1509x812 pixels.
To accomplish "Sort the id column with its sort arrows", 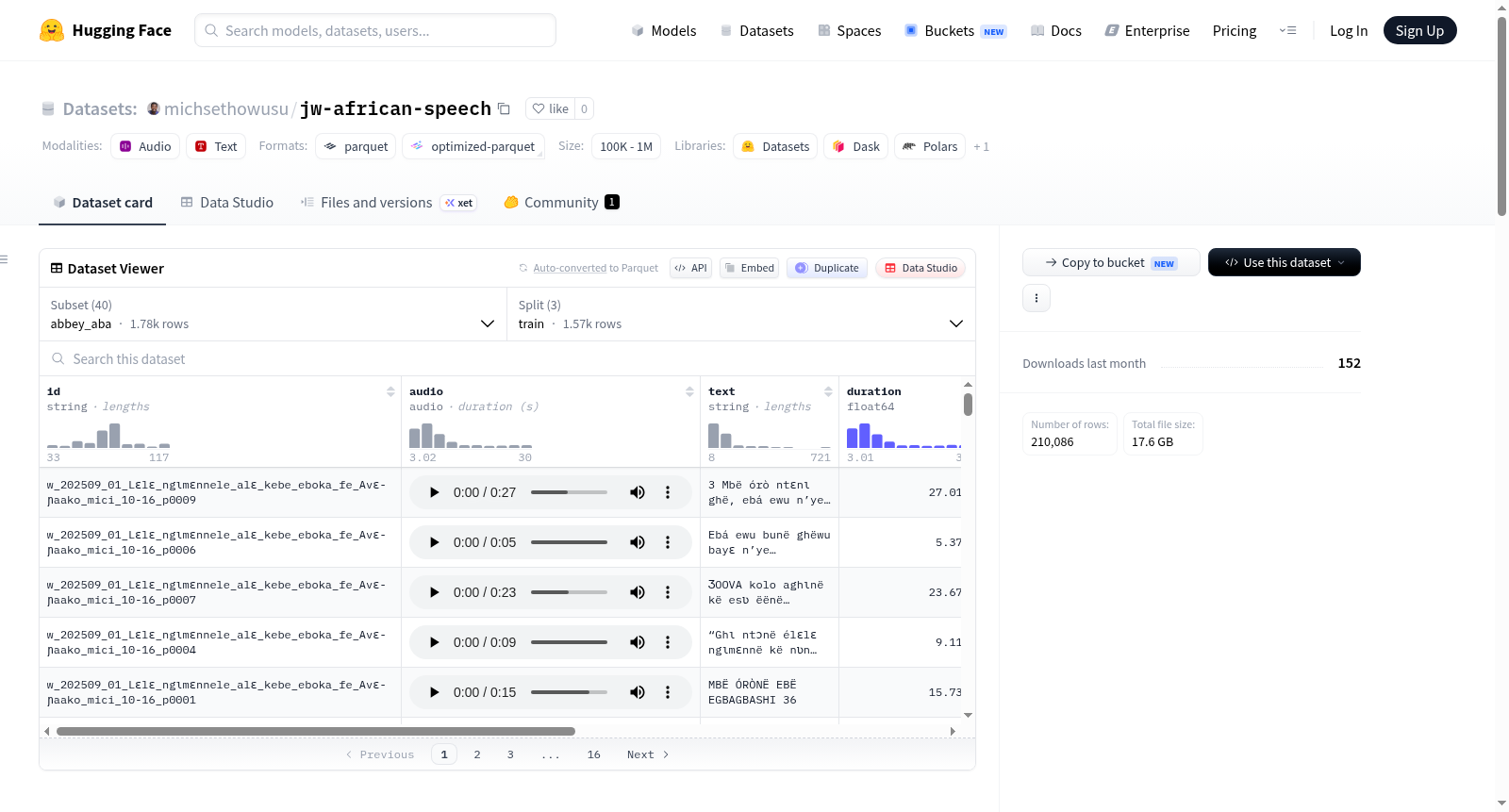I will click(x=390, y=391).
